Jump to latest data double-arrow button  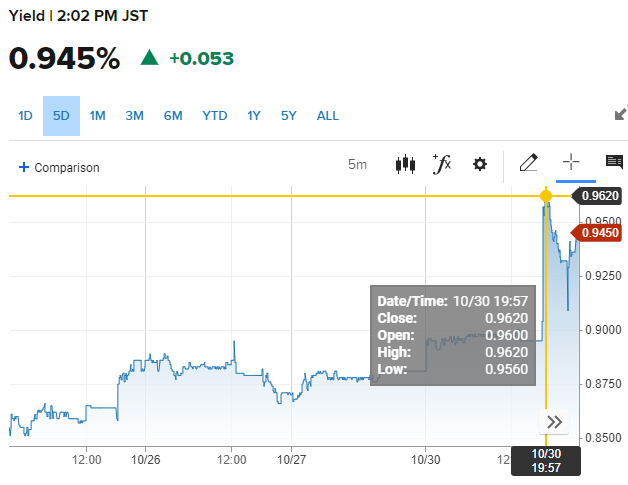tap(554, 422)
